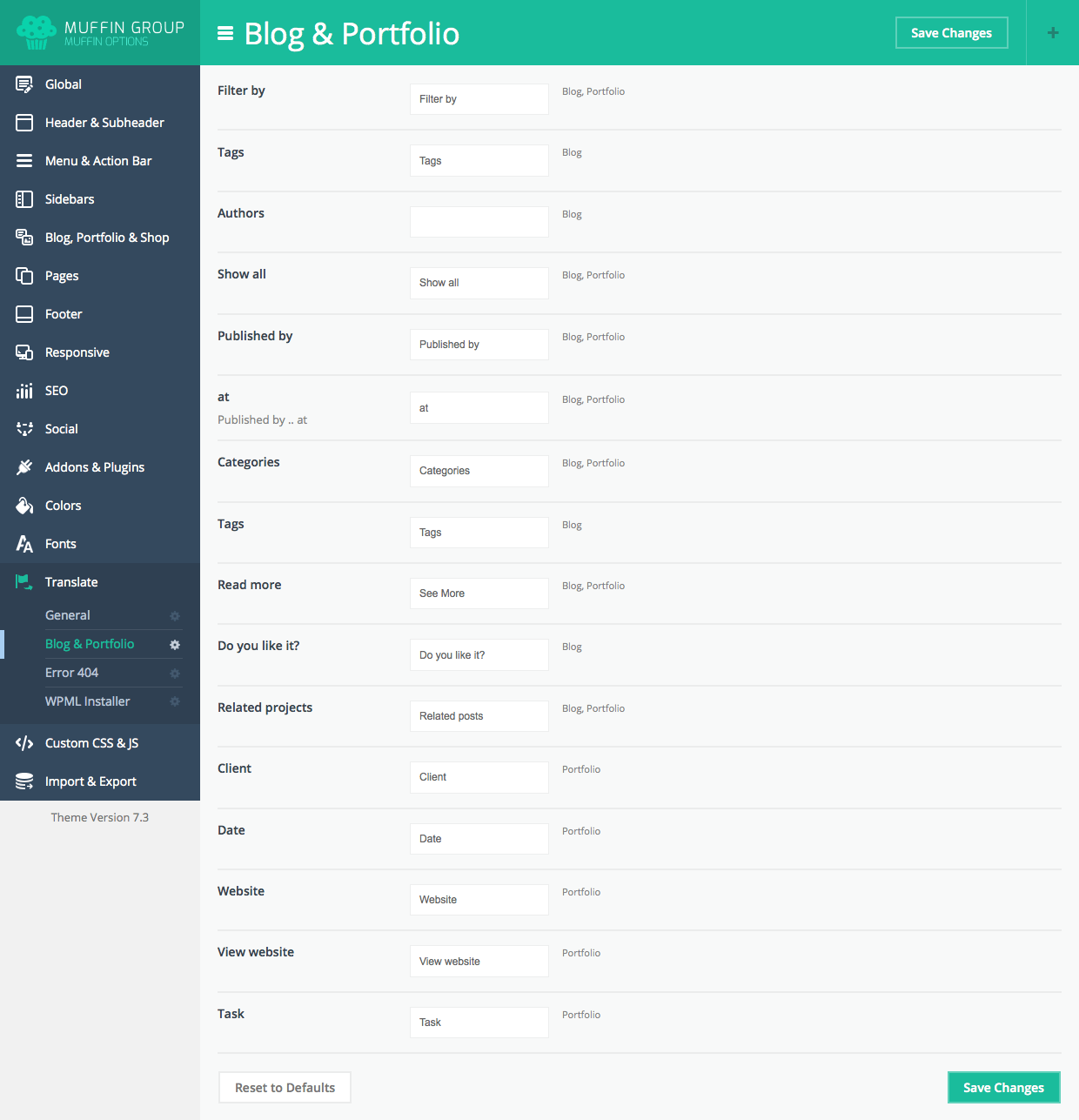1079x1120 pixels.
Task: Click the plus icon in top-right corner
Action: [x=1053, y=33]
